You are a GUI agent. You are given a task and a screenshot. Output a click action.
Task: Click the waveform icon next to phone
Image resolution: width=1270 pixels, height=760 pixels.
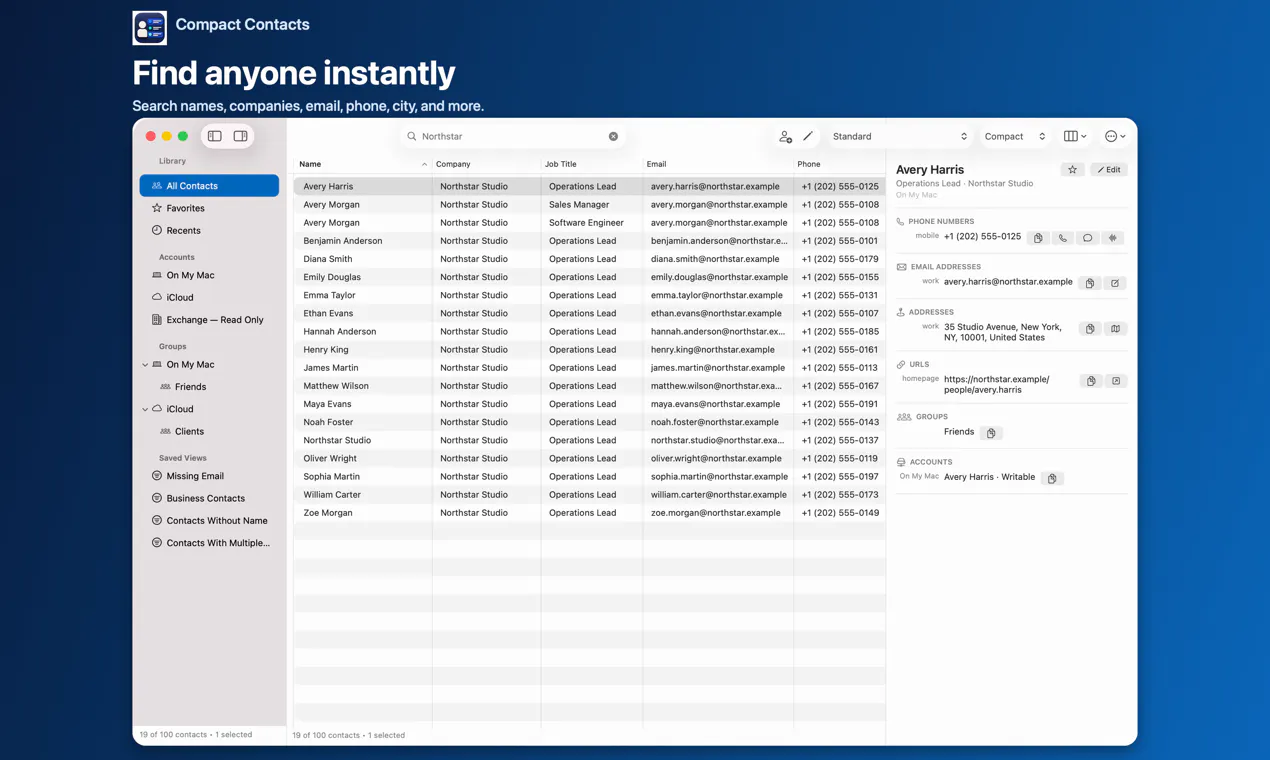[x=1113, y=238]
